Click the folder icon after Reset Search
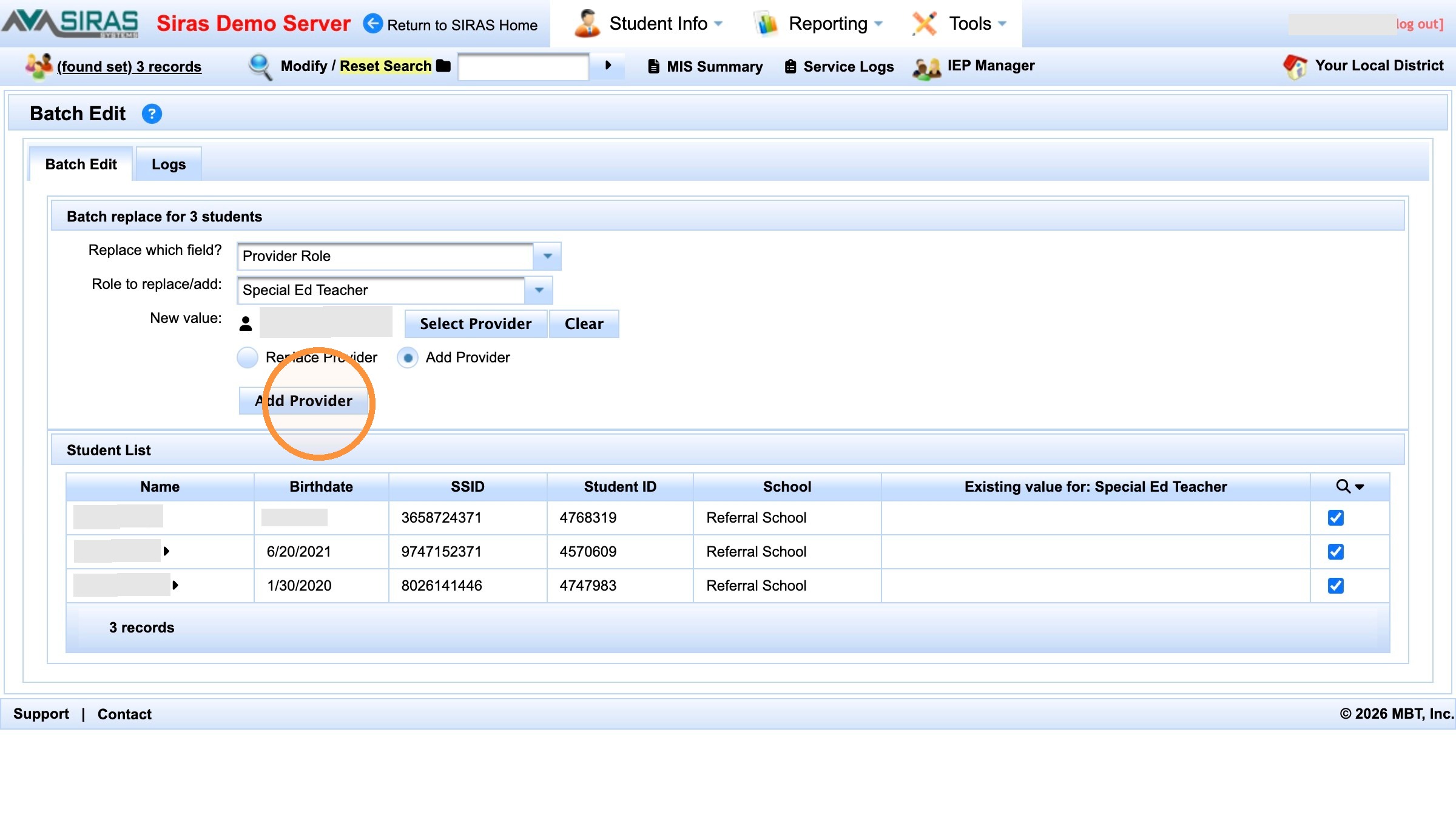 click(x=443, y=66)
